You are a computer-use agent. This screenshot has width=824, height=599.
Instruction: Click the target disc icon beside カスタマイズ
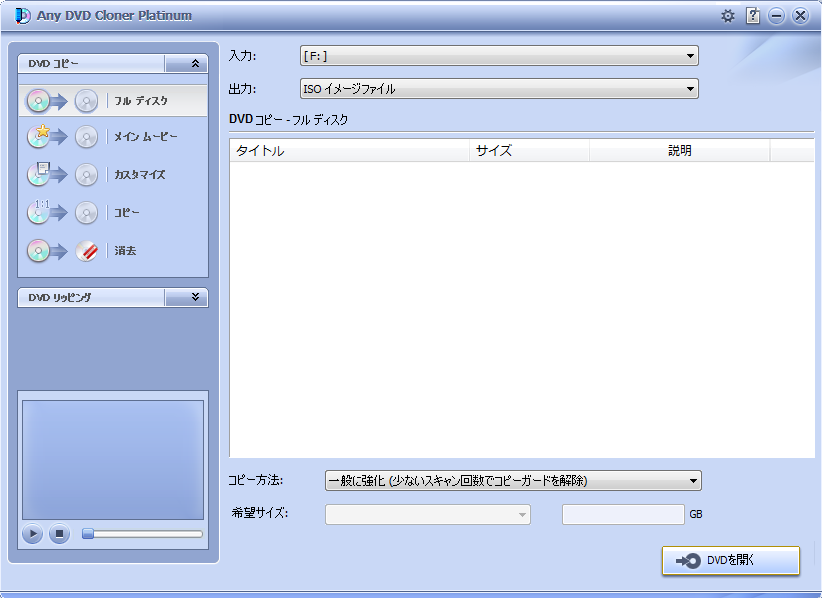86,175
